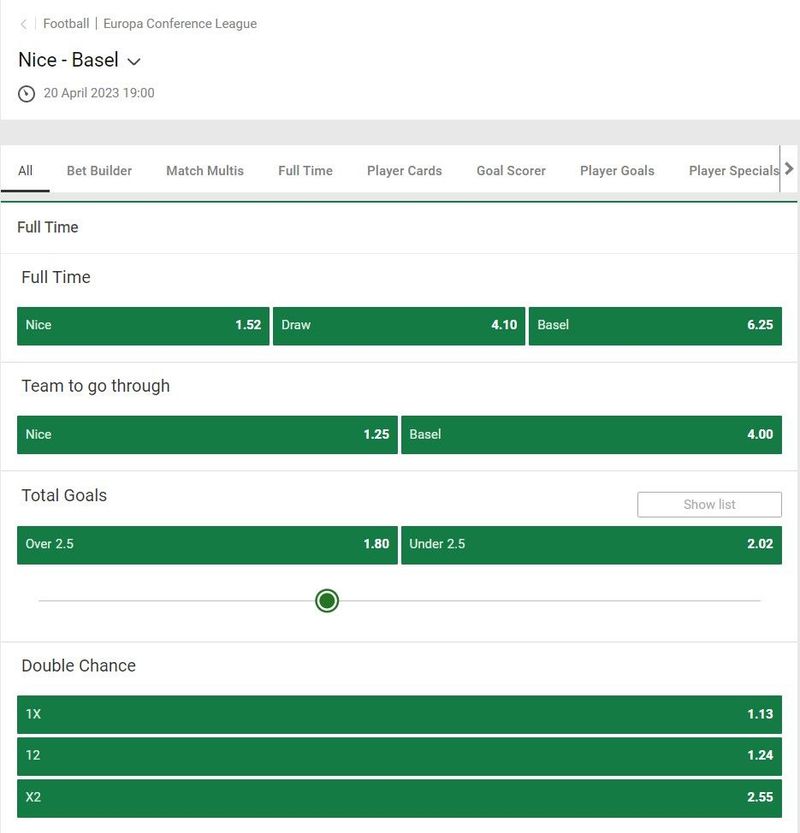
Task: Click the Show list button
Action: (x=709, y=504)
